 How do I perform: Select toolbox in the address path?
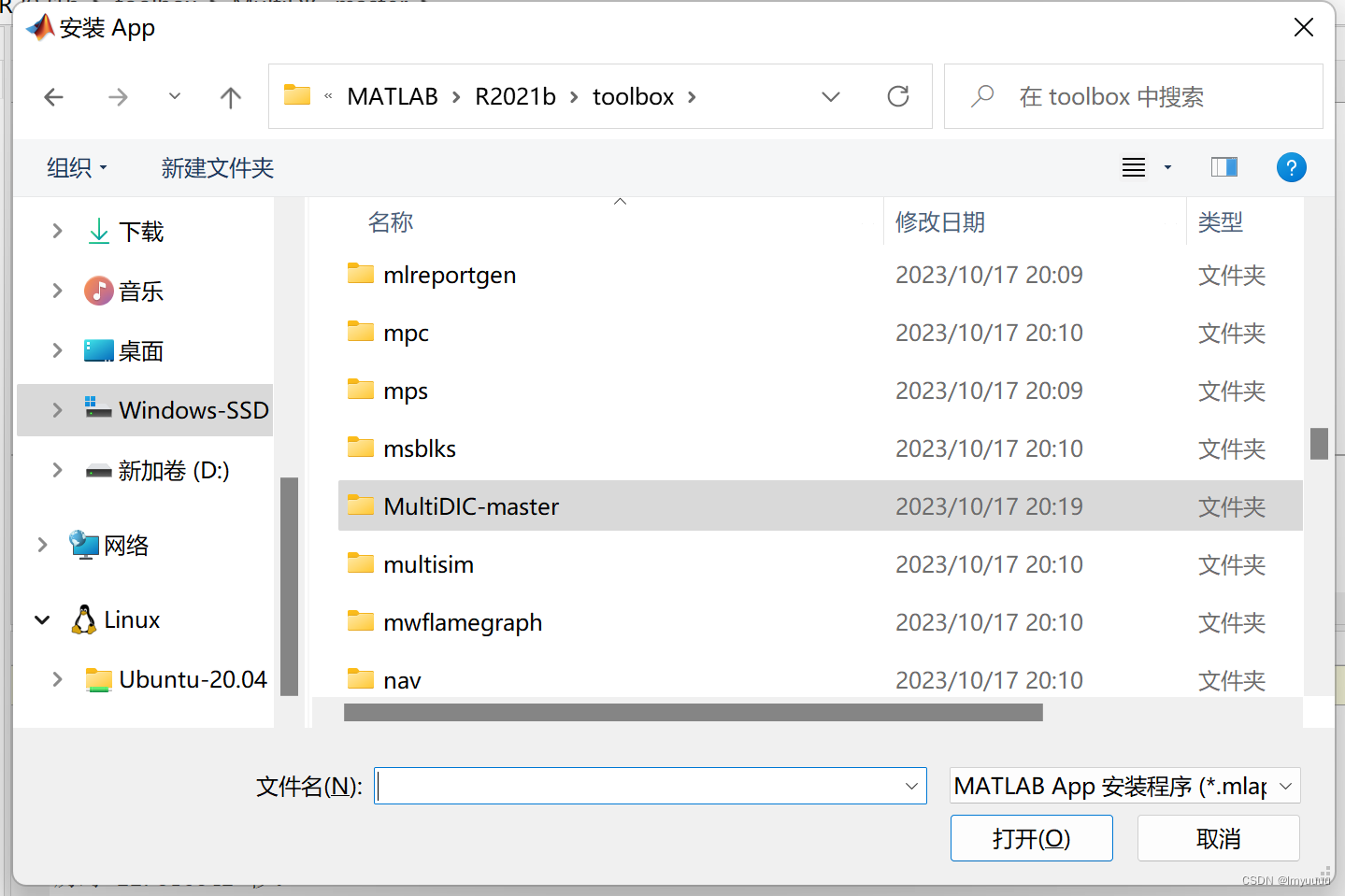(633, 97)
